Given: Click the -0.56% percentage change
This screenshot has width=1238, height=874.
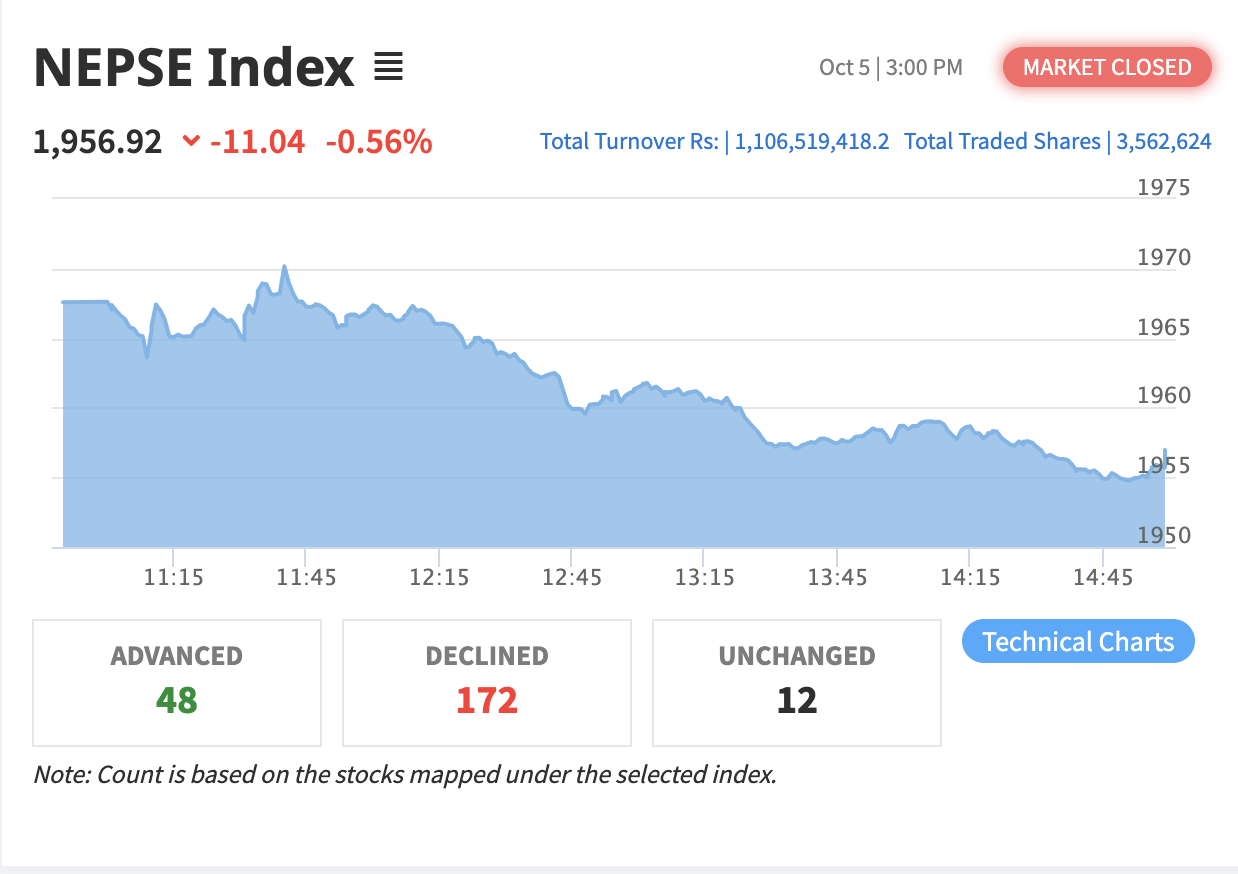Looking at the screenshot, I should tap(379, 142).
